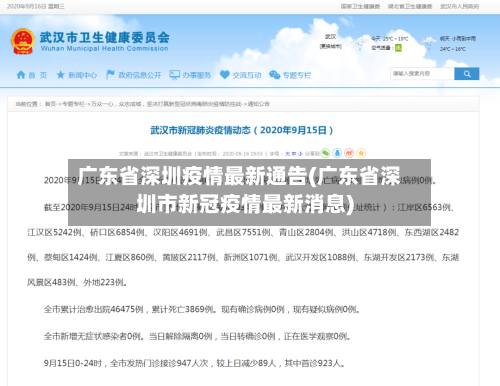Click the line starting 全市累计治愈出院46475例

[x=202, y=309]
